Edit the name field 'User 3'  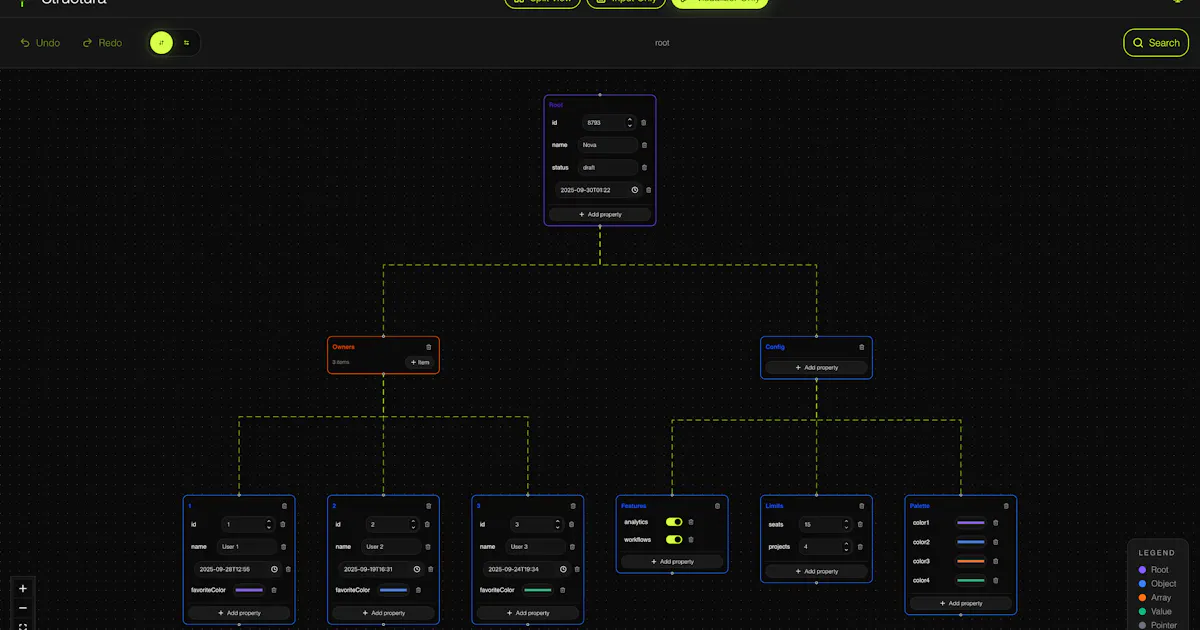point(536,547)
